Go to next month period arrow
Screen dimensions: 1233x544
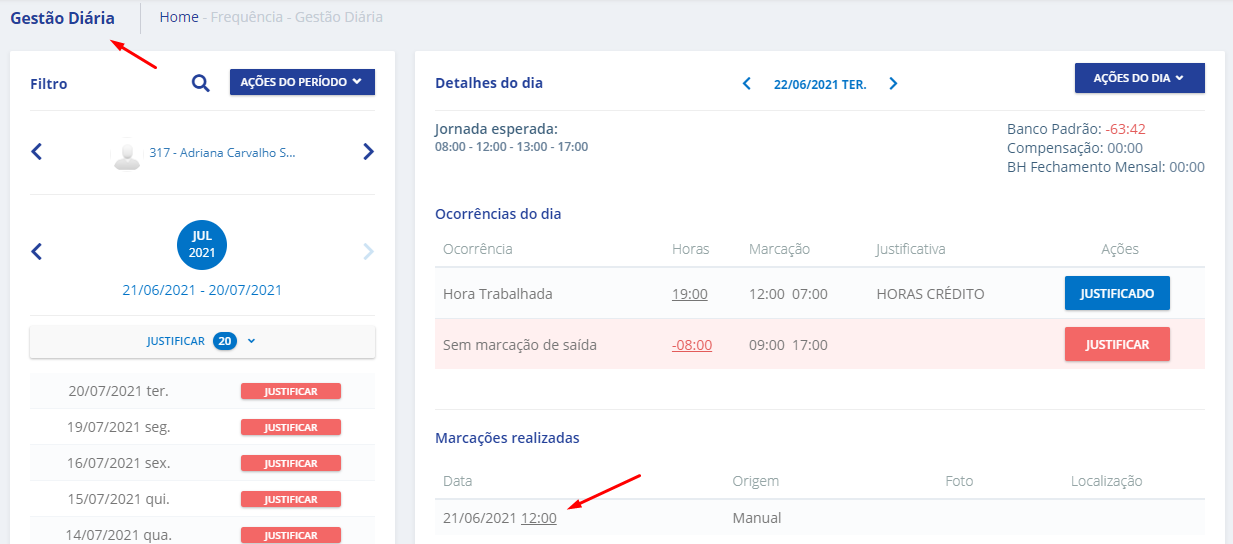[368, 251]
